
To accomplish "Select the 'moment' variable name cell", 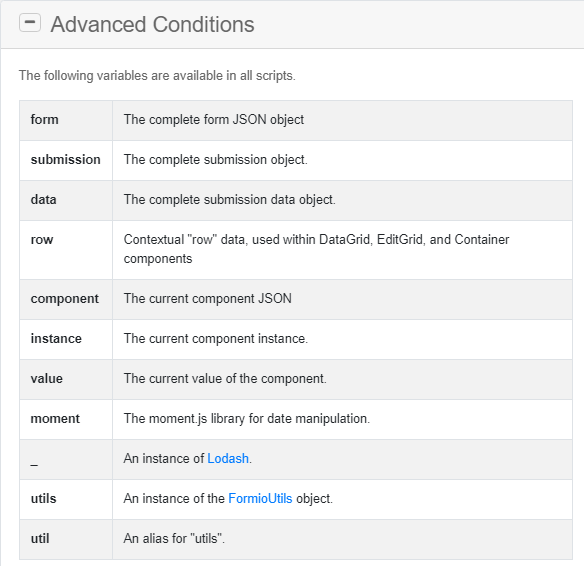I will (66, 419).
